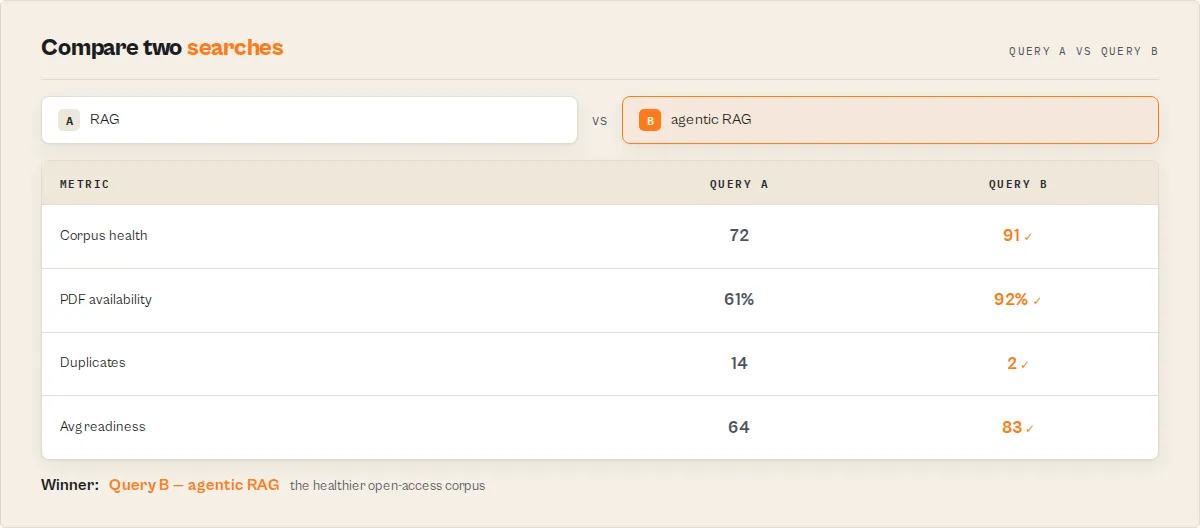Image resolution: width=1200 pixels, height=528 pixels.
Task: Open the winner link Query B — agentic RAG
Action: point(194,485)
